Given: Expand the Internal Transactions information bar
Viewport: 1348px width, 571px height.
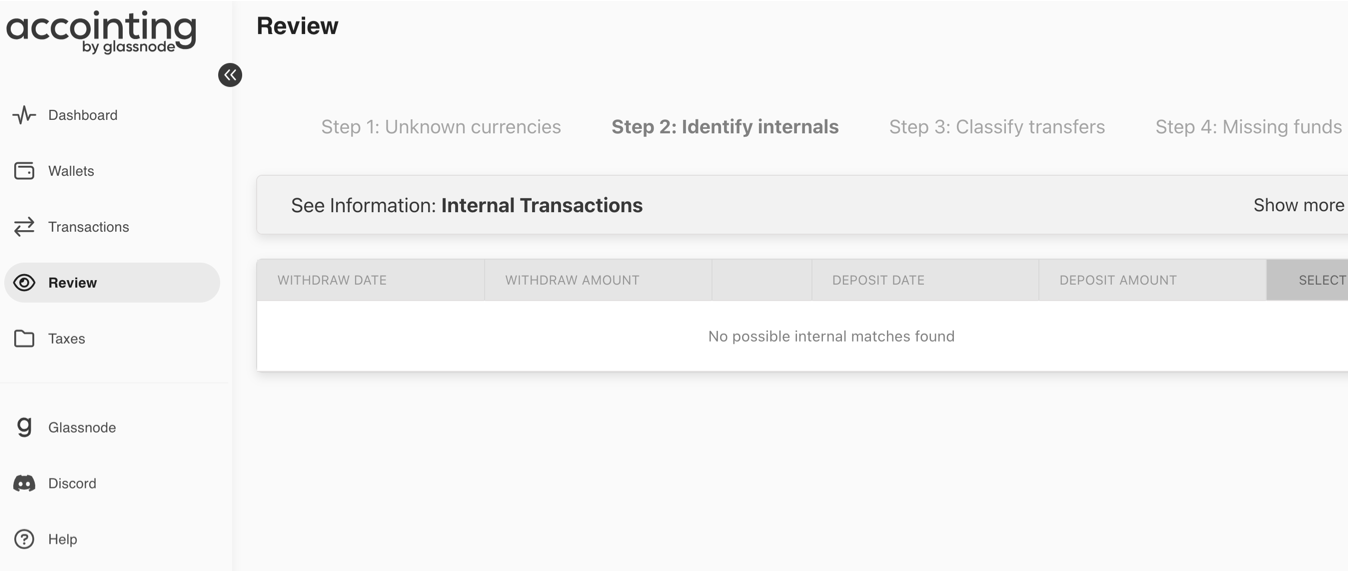Looking at the screenshot, I should click(802, 205).
